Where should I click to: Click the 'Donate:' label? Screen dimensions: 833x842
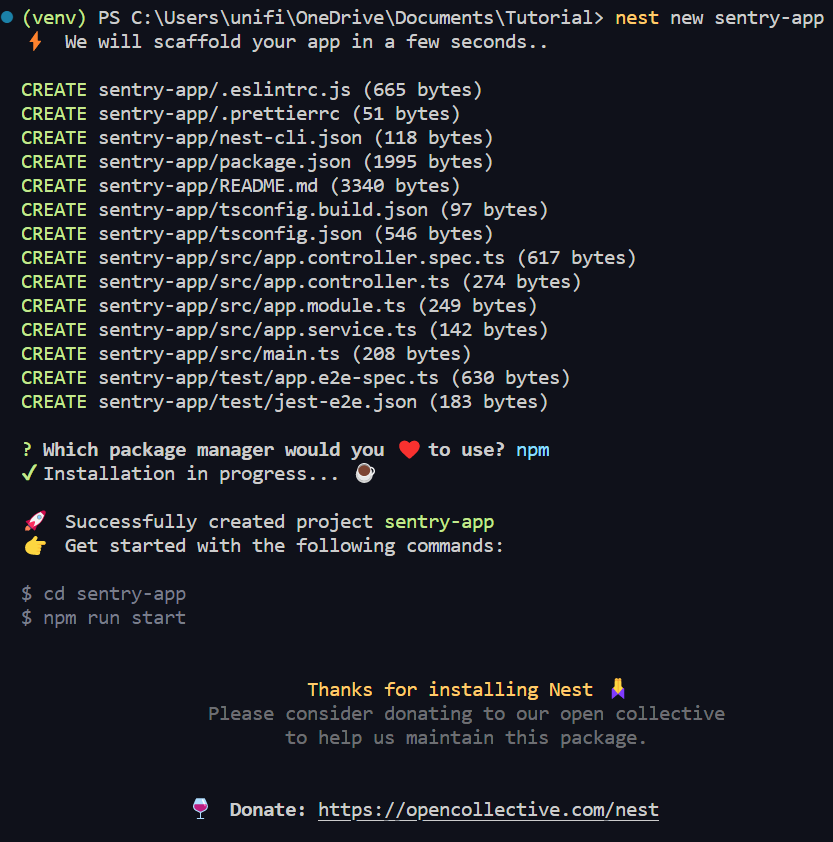(x=268, y=810)
